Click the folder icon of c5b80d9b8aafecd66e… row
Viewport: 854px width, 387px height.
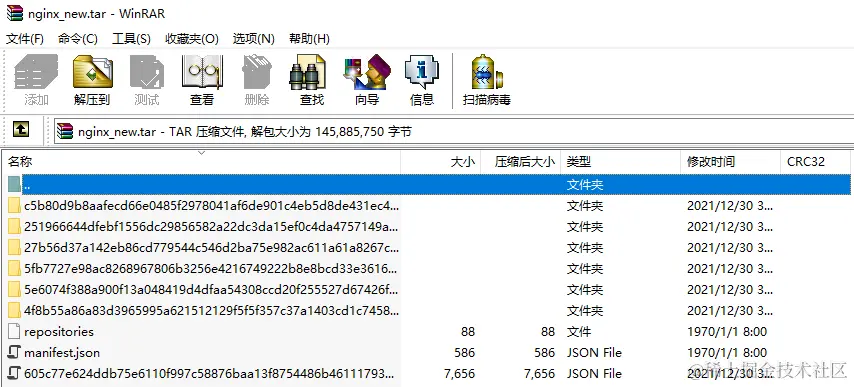[15, 206]
